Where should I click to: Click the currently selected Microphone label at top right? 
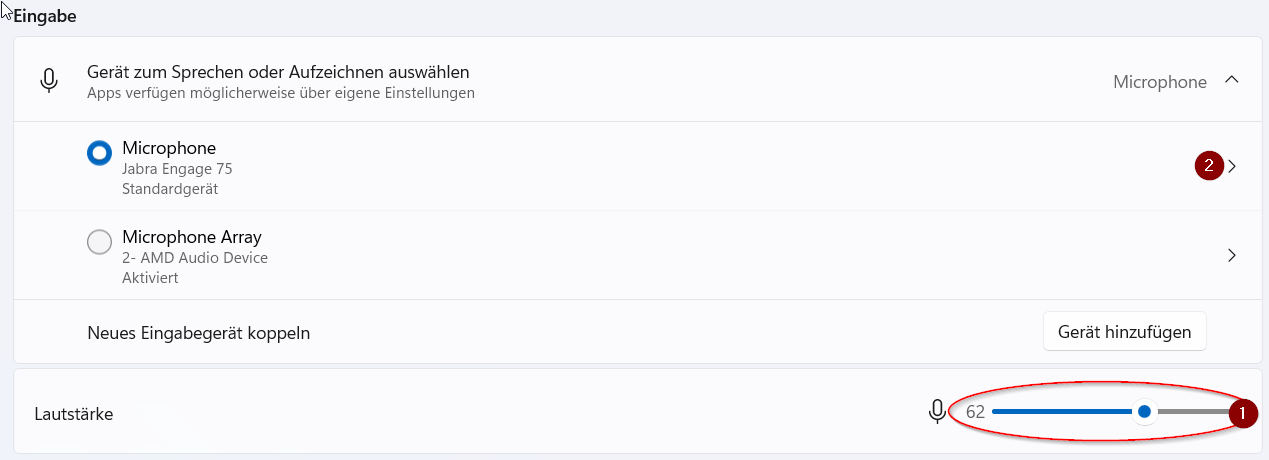pyautogui.click(x=1160, y=82)
